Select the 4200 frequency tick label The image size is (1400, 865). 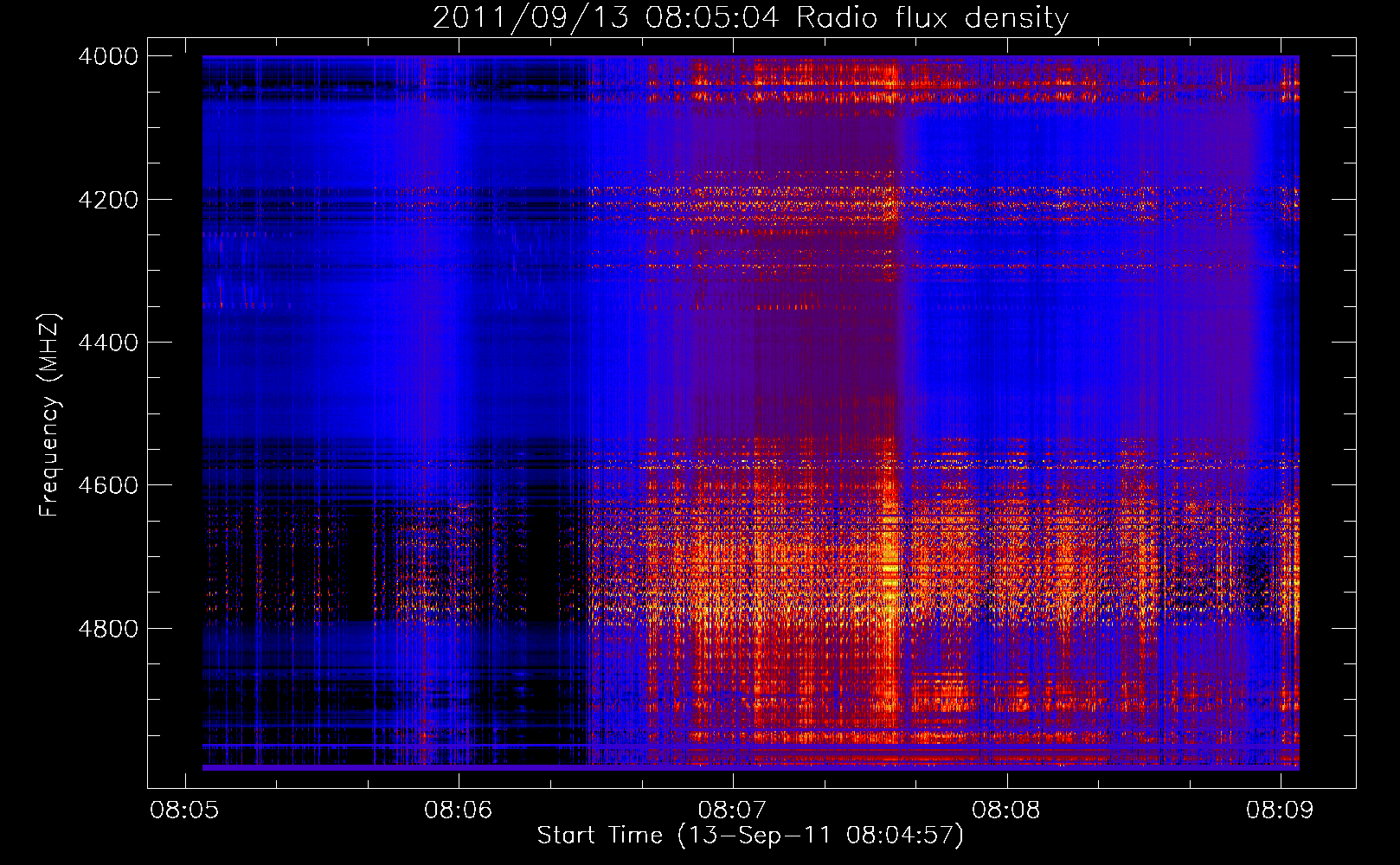click(108, 200)
